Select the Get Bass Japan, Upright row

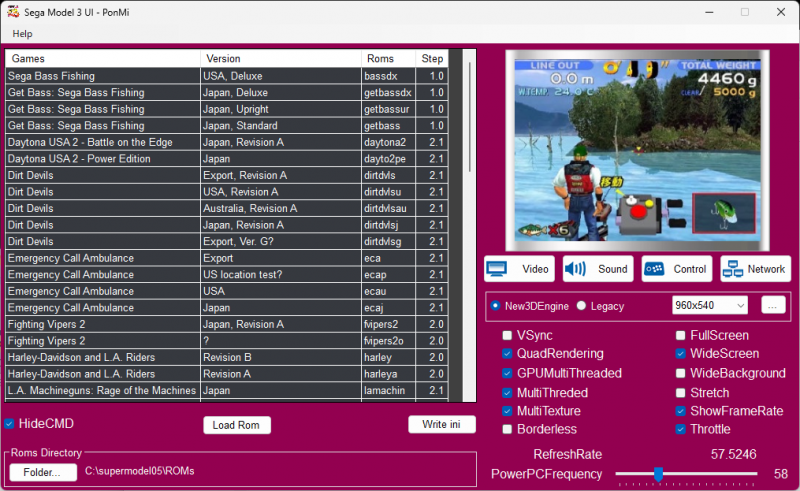pyautogui.click(x=227, y=109)
